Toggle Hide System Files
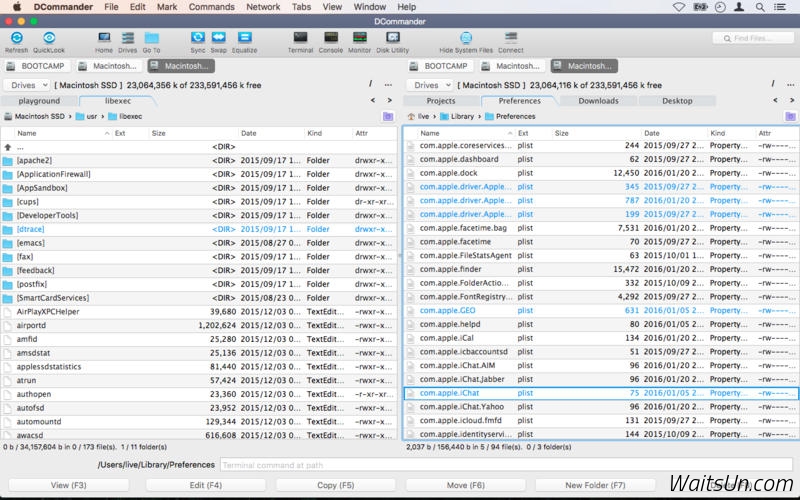 click(466, 38)
